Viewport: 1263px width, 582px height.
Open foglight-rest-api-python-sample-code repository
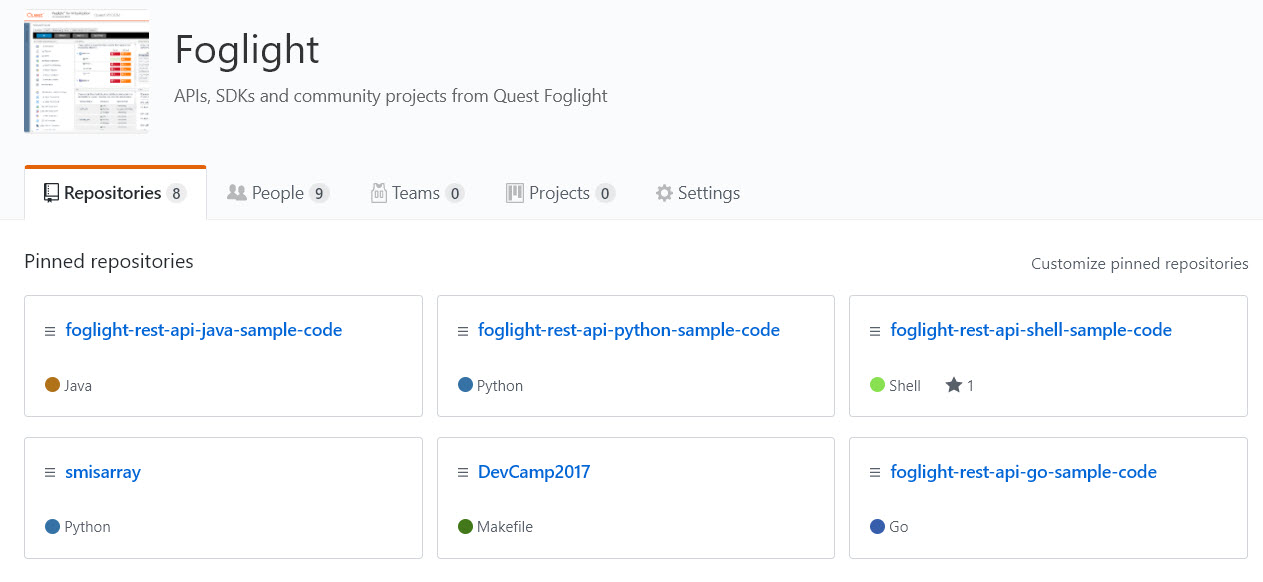tap(629, 330)
